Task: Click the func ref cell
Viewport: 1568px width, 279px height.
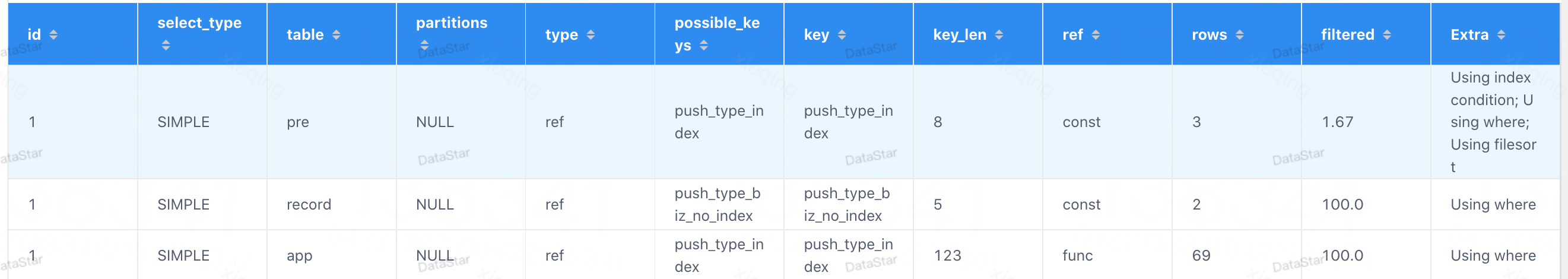Action: click(1077, 255)
